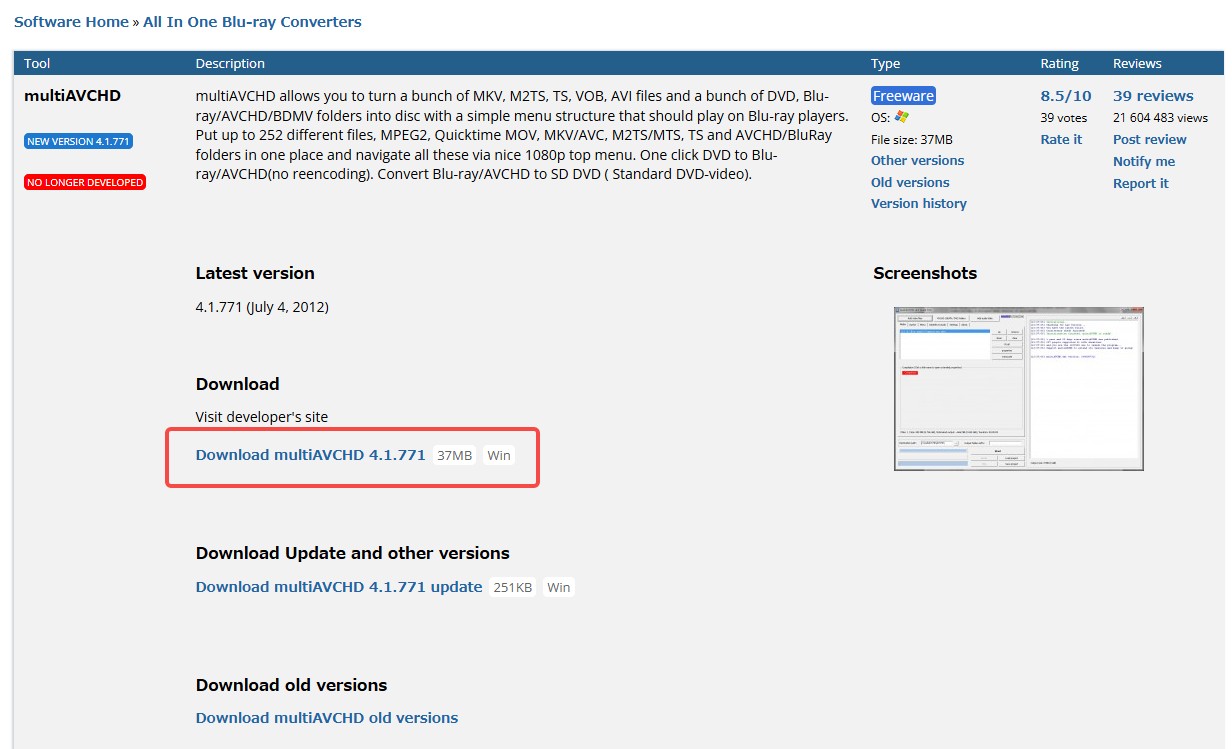Open the 8.5/10 rating link
1232x749 pixels.
click(1066, 96)
